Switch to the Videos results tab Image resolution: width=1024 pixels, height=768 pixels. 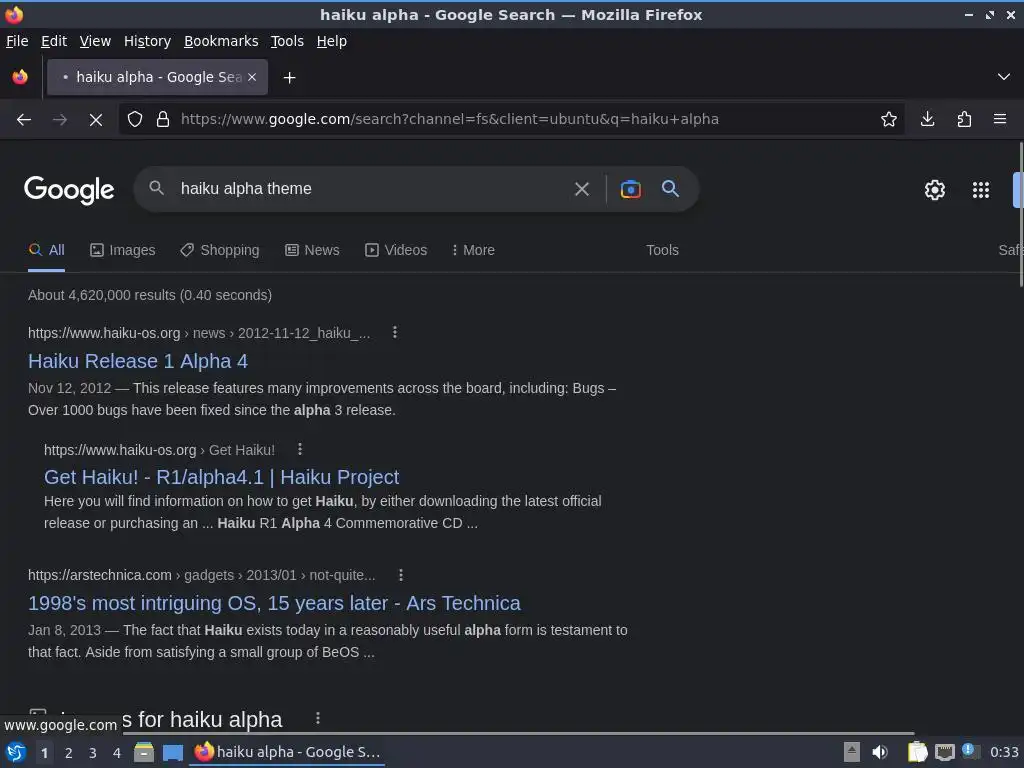[396, 250]
